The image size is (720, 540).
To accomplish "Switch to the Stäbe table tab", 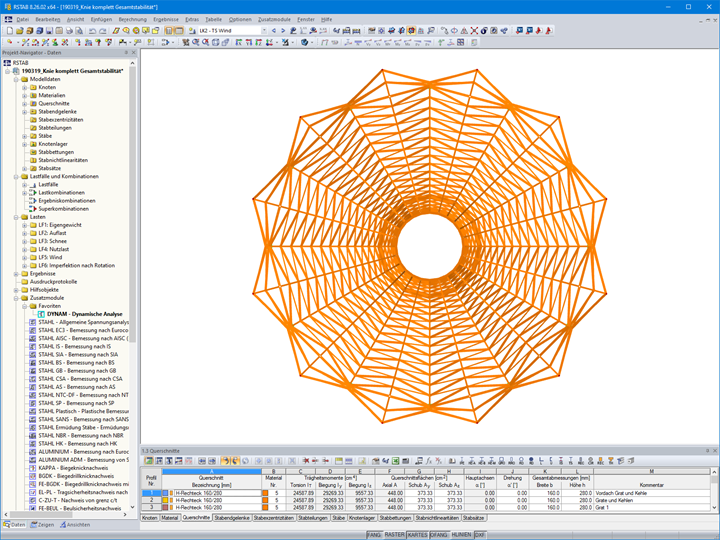I will (x=338, y=518).
